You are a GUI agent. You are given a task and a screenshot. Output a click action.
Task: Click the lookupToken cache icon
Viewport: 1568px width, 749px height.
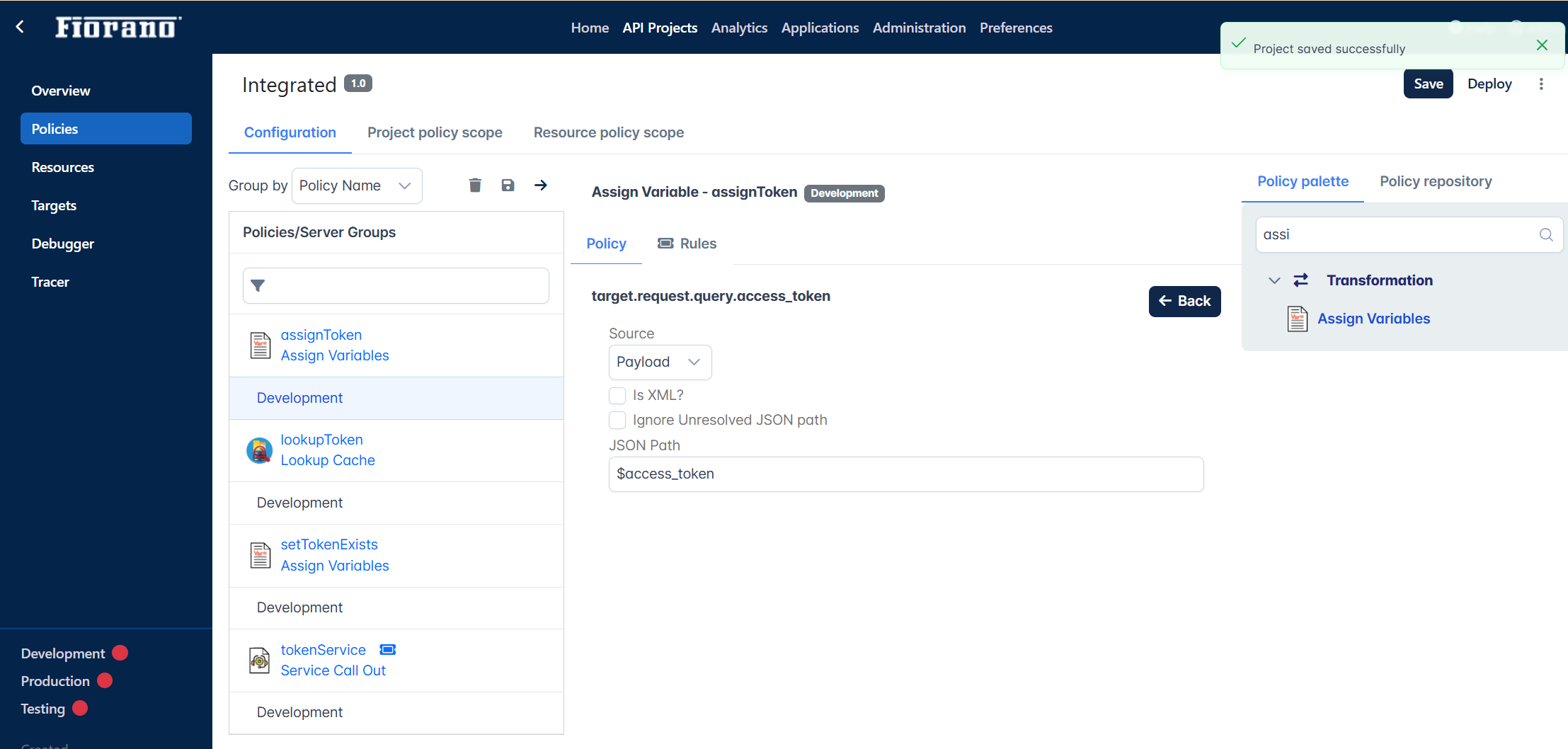click(x=260, y=450)
